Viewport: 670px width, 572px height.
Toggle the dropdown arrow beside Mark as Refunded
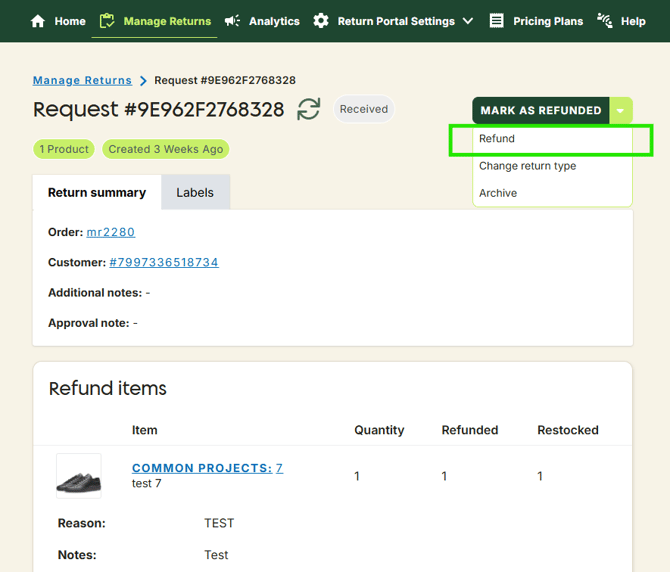(621, 111)
